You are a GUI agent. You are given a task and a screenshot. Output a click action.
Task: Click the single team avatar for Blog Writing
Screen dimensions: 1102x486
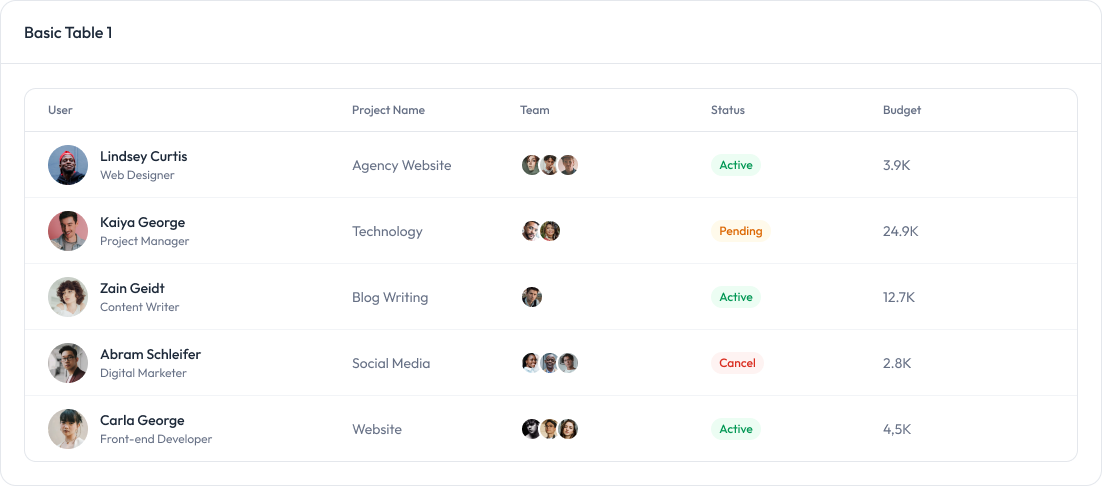pyautogui.click(x=532, y=297)
